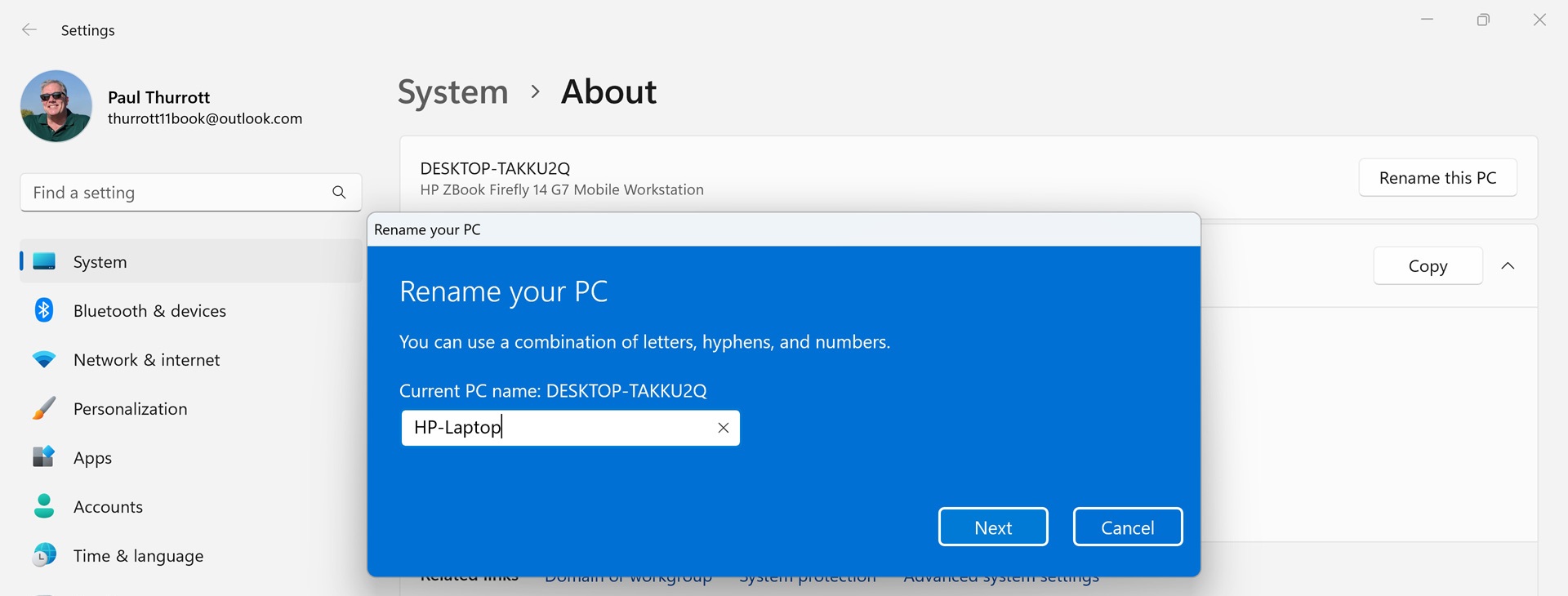The image size is (1568, 596).
Task: Click the Accounts person icon
Action: (44, 506)
